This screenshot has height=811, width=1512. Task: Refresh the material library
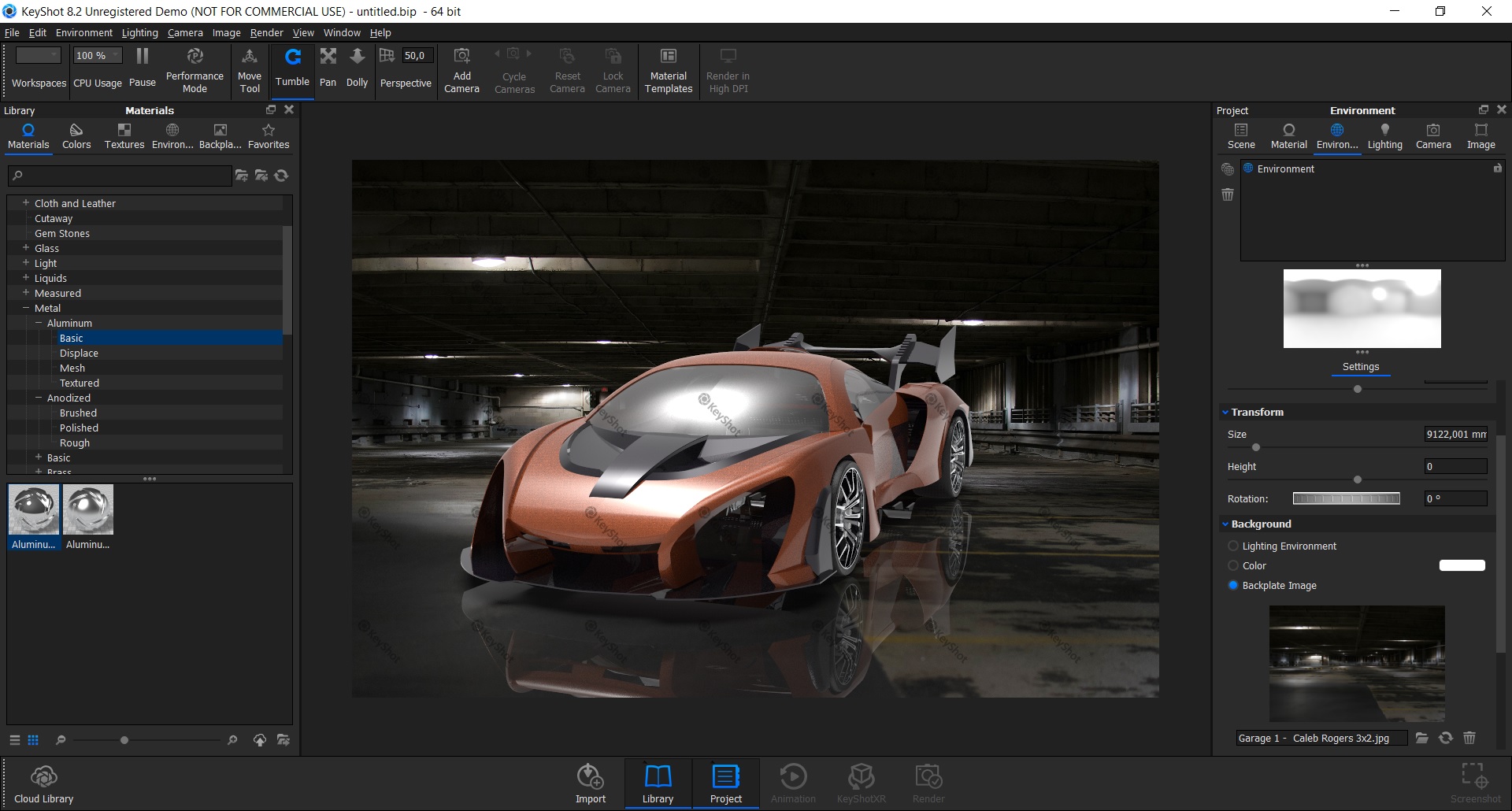click(x=281, y=176)
